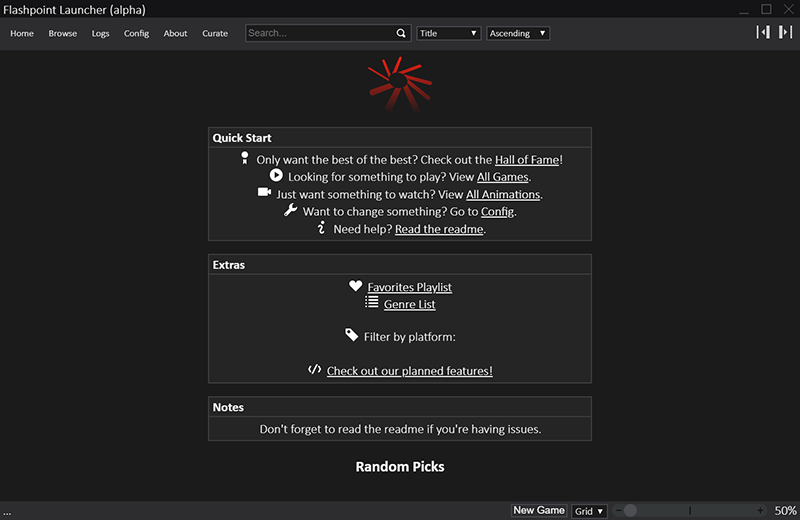The height and width of the screenshot is (520, 800).
Task: Toggle the right sidebar icon
Action: click(785, 32)
